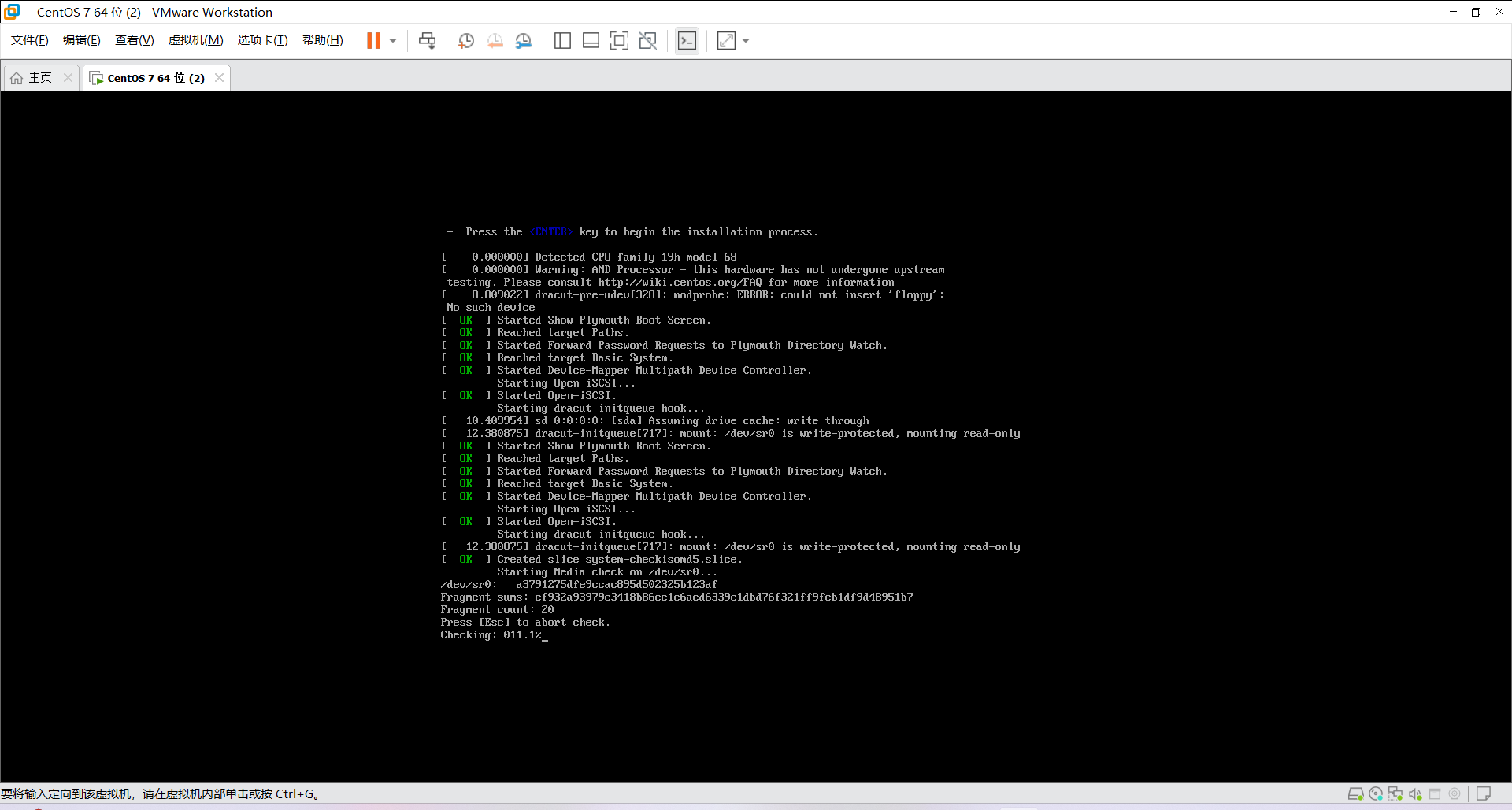The height and width of the screenshot is (810, 1512).
Task: Open the 查看(V) menu
Action: (x=135, y=40)
